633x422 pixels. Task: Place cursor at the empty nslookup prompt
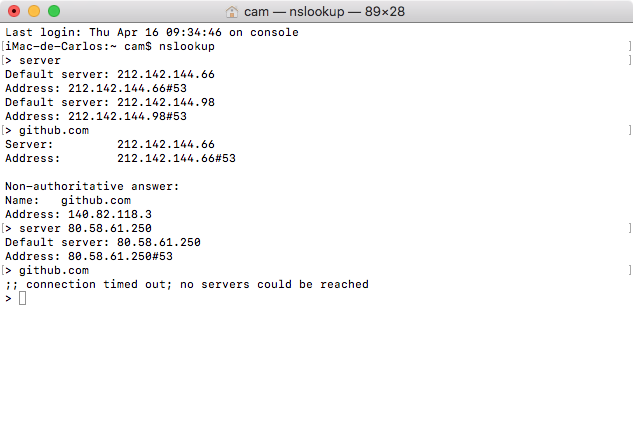[23, 298]
